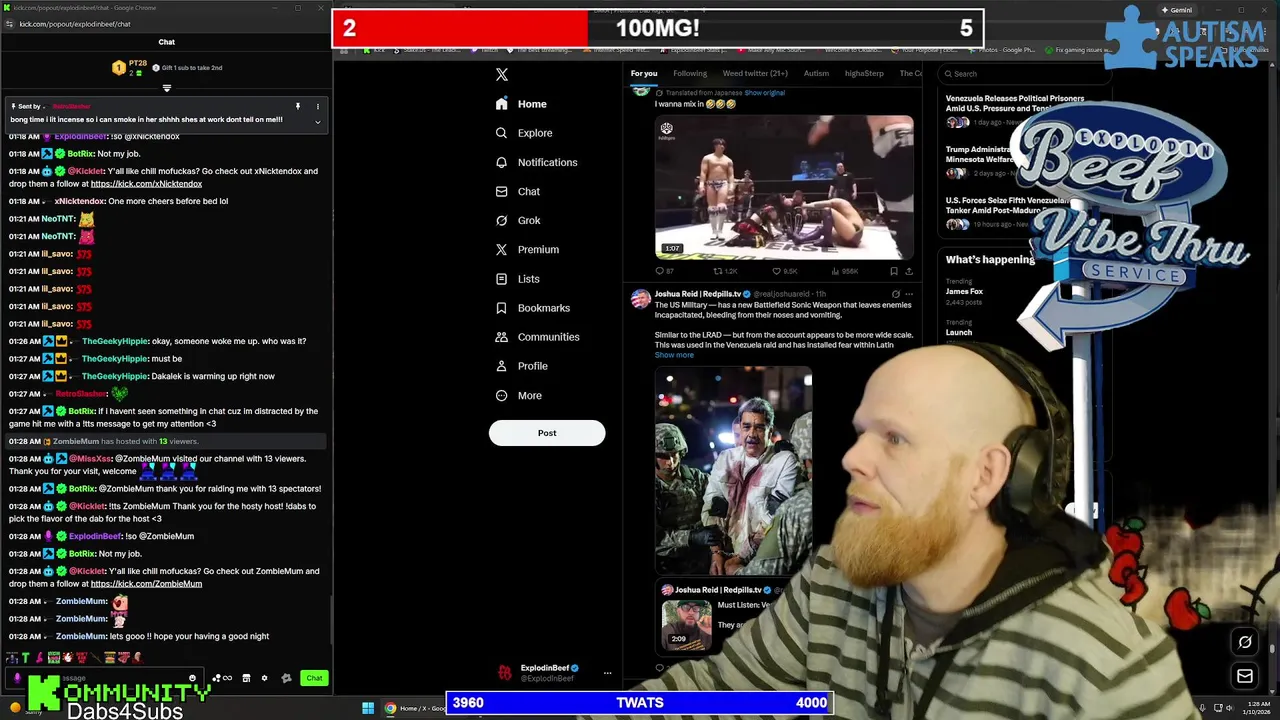This screenshot has height=720, width=1280.
Task: Open pinned message three-dot menu
Action: 318,106
